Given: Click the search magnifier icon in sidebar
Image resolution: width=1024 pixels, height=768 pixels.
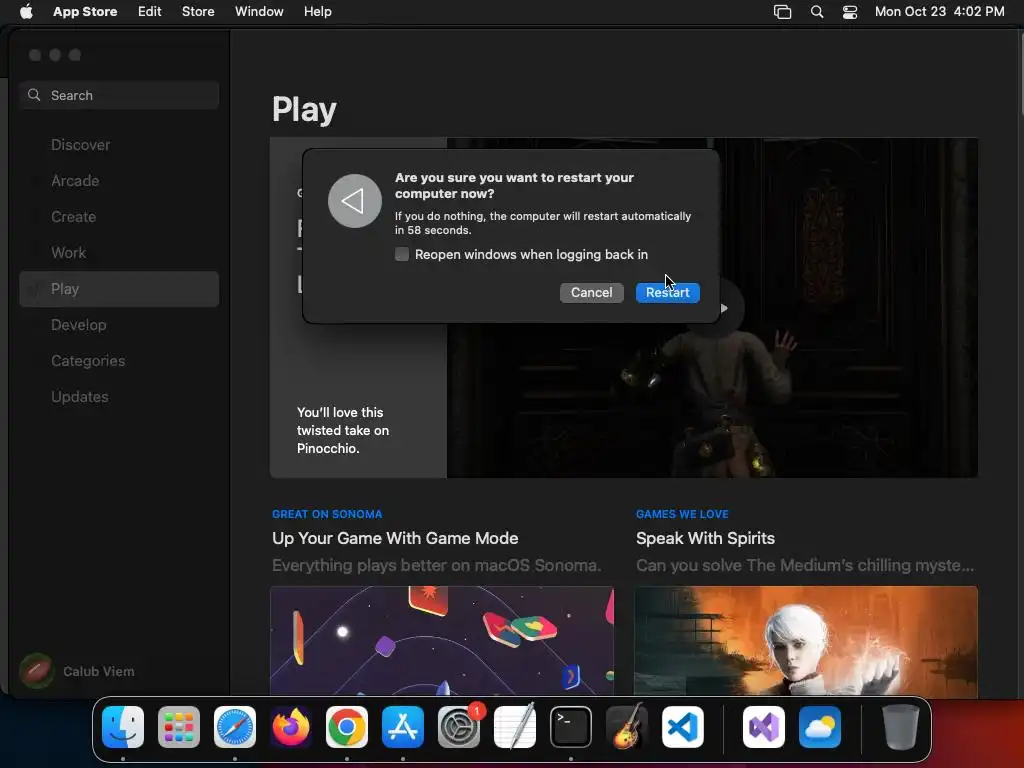Looking at the screenshot, I should 34,95.
